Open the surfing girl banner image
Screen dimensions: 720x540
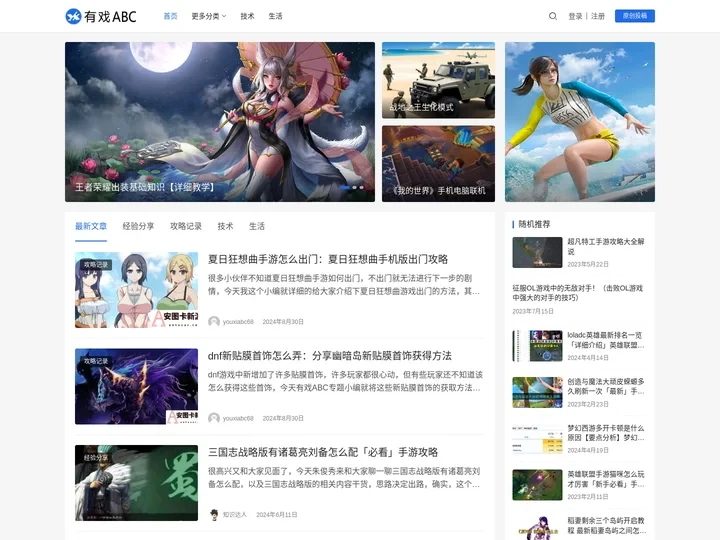pyautogui.click(x=579, y=122)
